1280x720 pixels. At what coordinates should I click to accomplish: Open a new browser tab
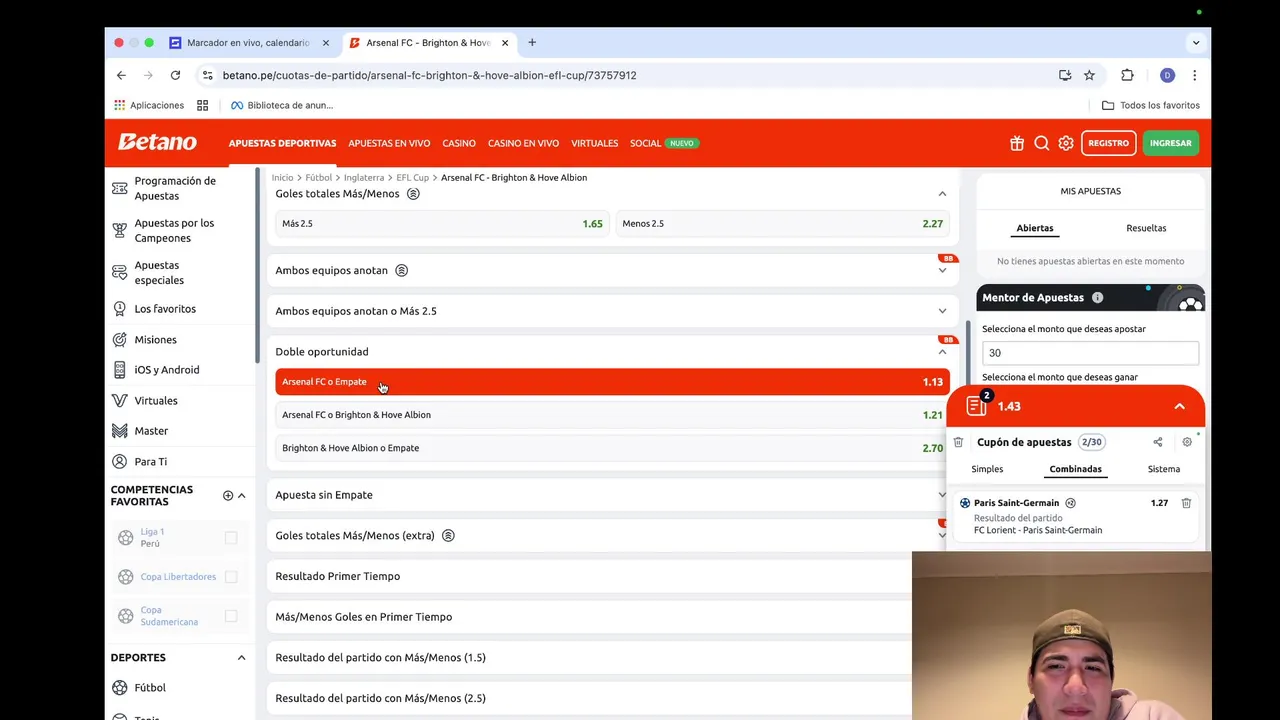click(532, 43)
